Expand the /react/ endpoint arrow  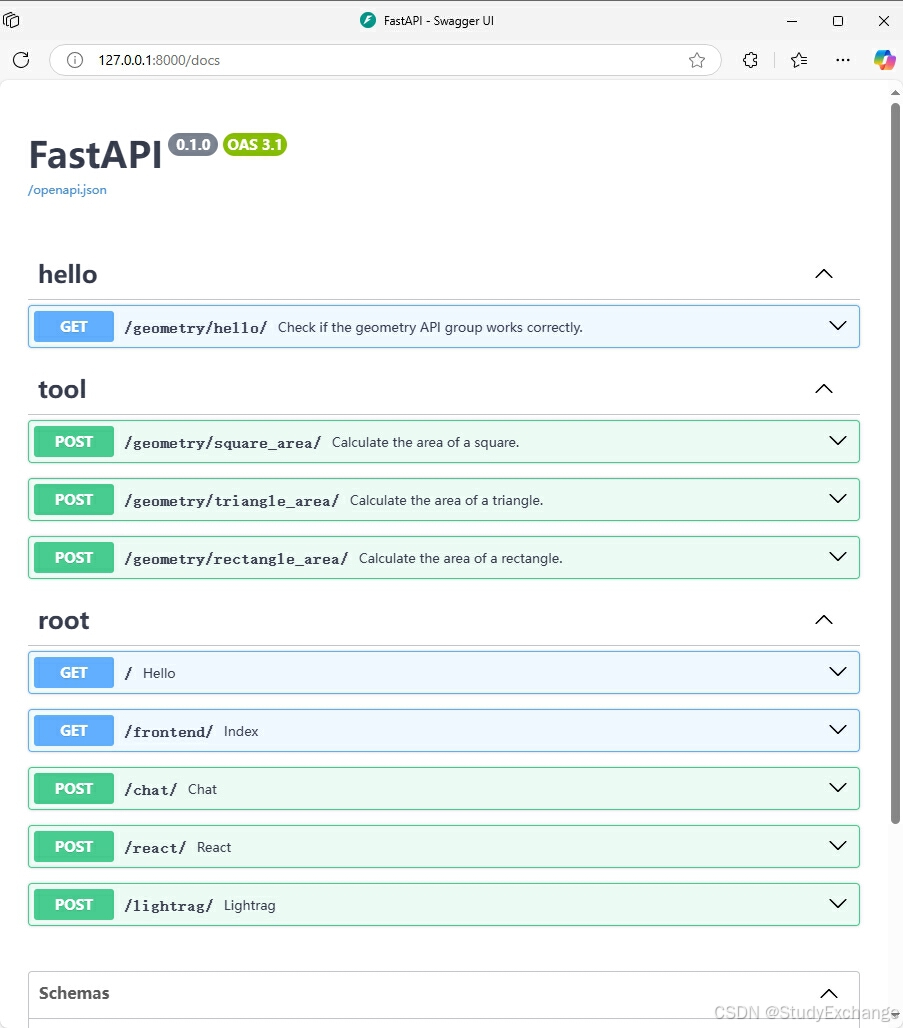point(837,846)
